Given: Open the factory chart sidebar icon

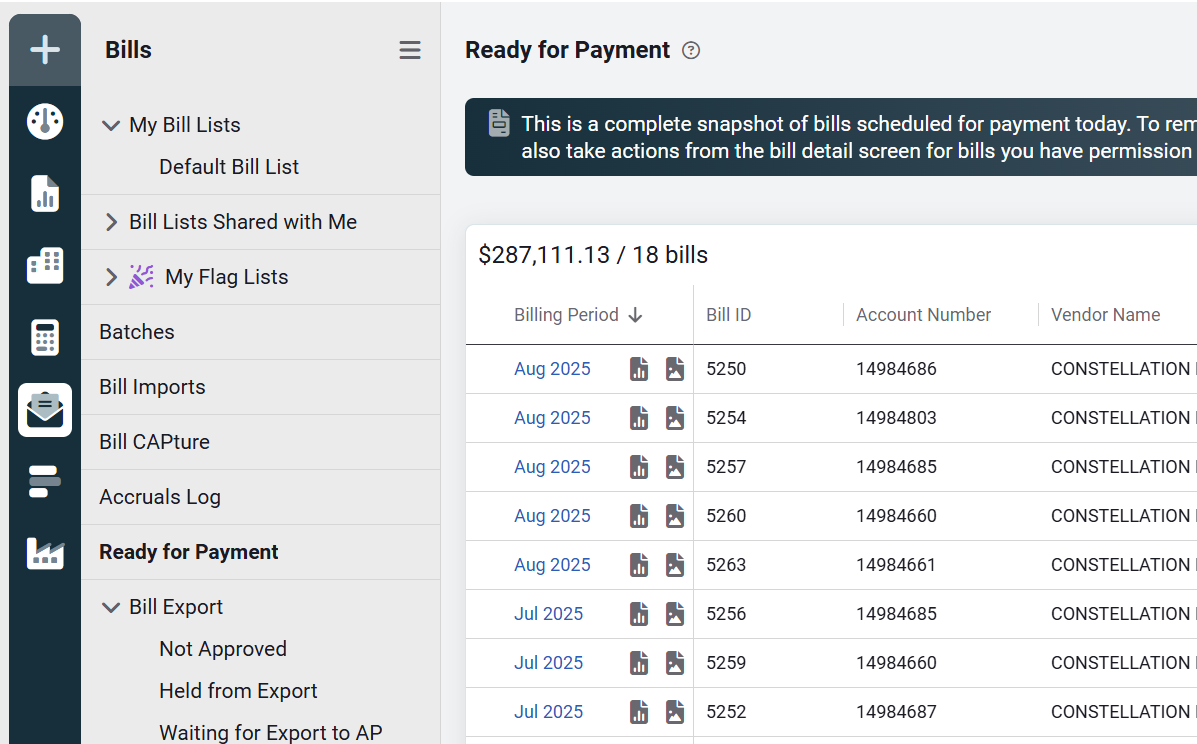Looking at the screenshot, I should [45, 553].
